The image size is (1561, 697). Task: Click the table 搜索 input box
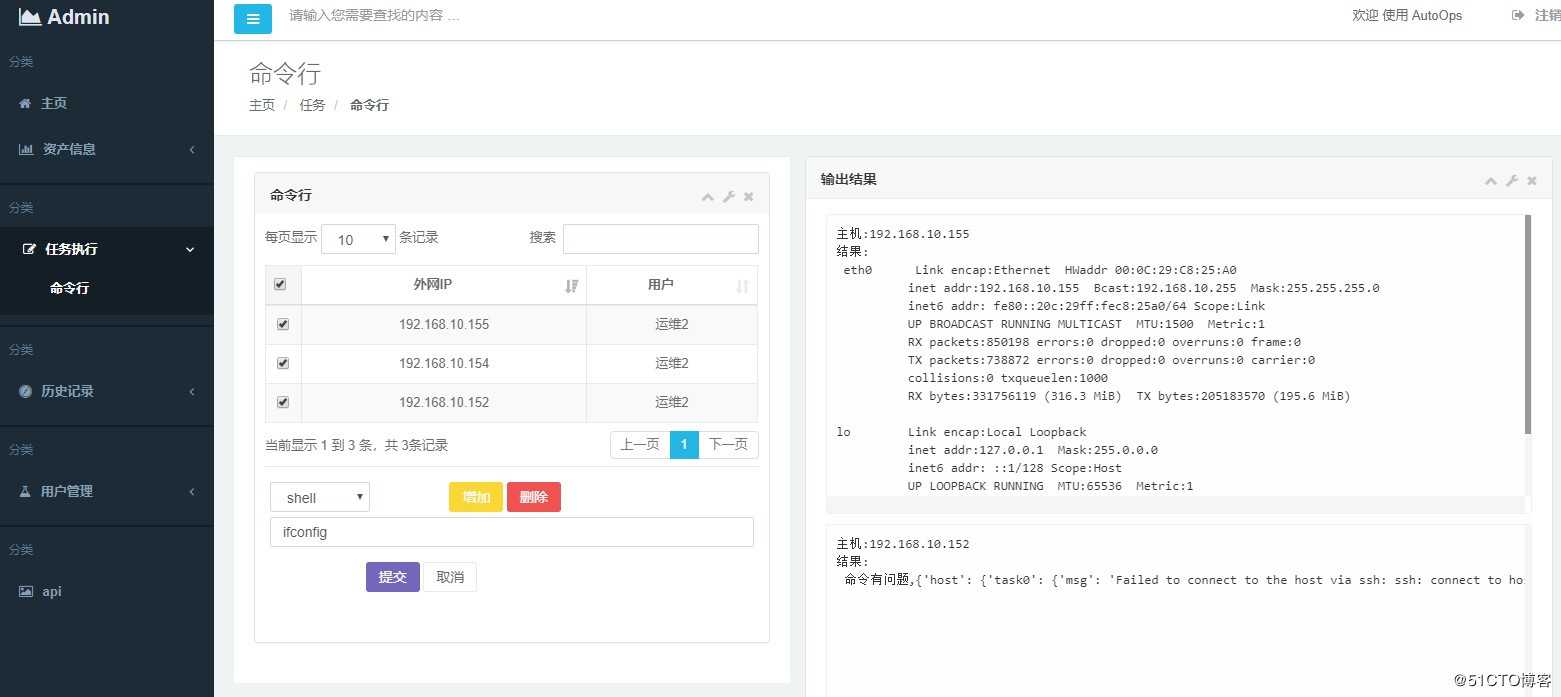pyautogui.click(x=661, y=239)
